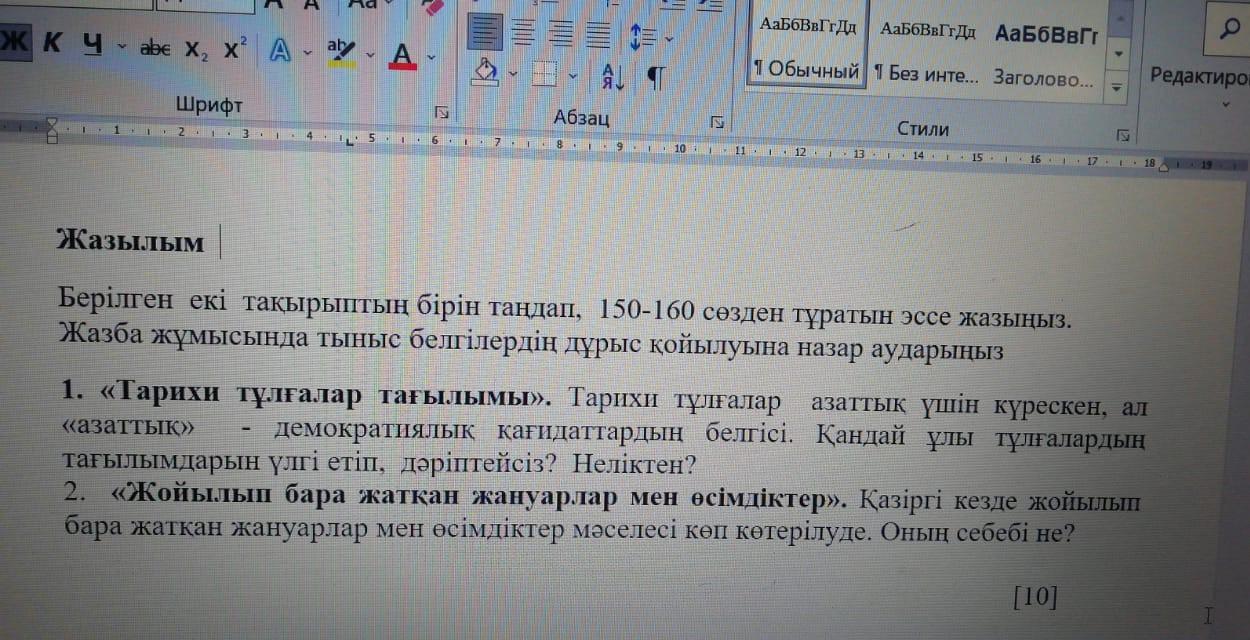This screenshot has width=1250, height=640.
Task: Justify the paragraph text
Action: [598, 37]
